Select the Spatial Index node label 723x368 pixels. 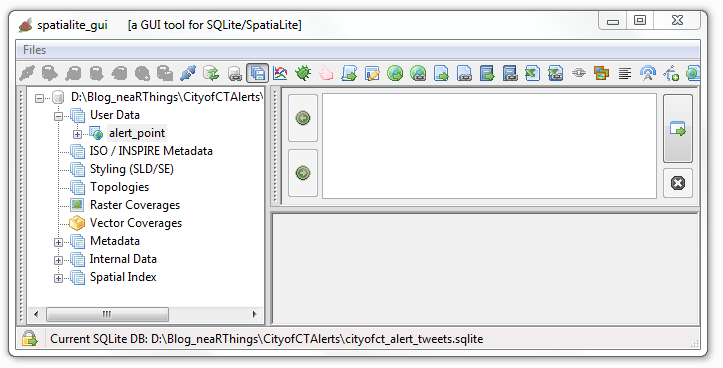[123, 277]
